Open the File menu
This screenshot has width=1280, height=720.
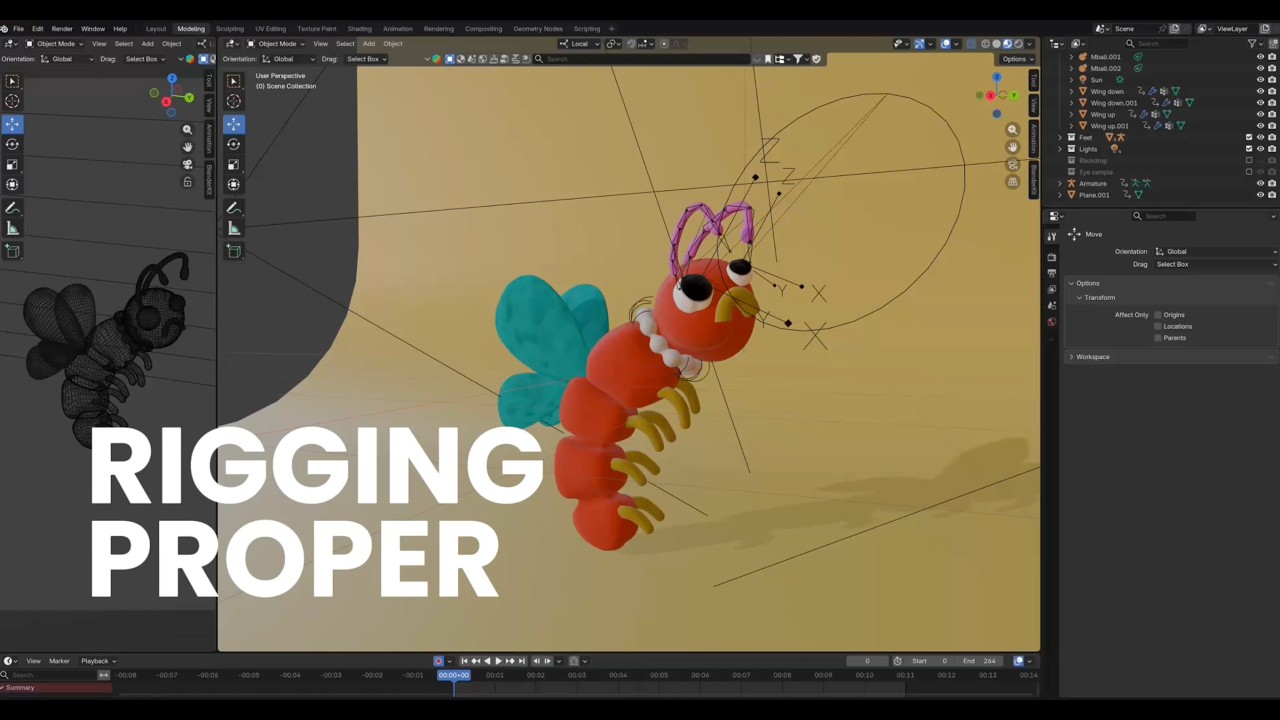[18, 29]
